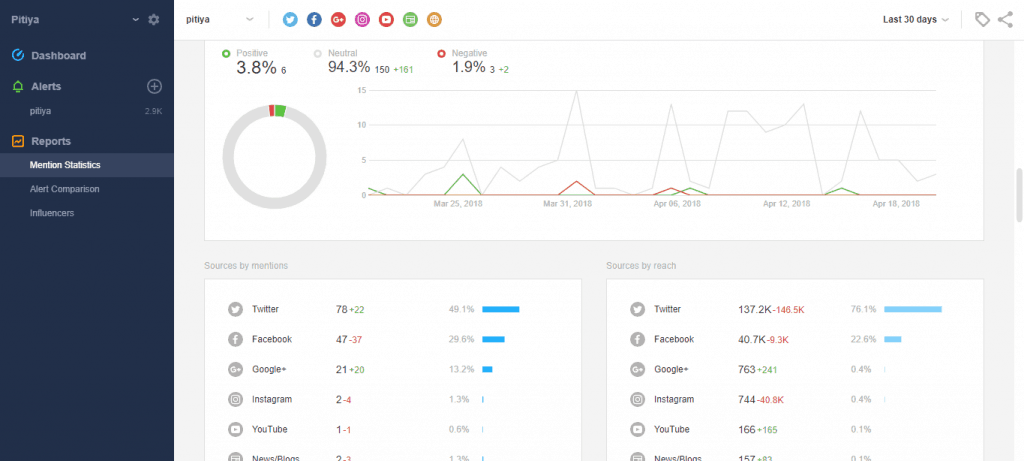Click the share icon in top right

click(x=1005, y=20)
